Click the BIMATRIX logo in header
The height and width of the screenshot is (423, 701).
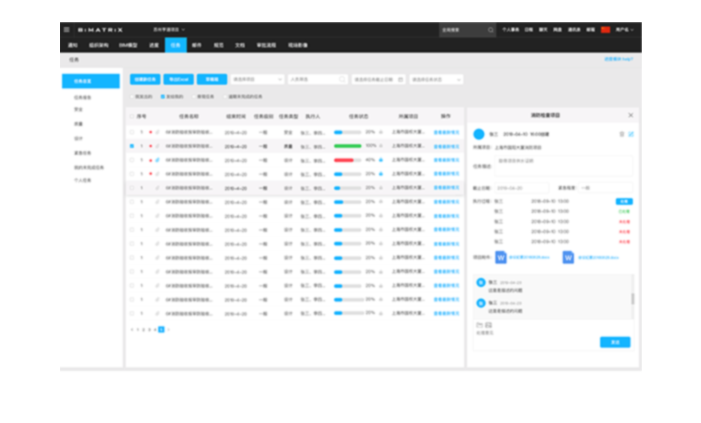pos(100,30)
